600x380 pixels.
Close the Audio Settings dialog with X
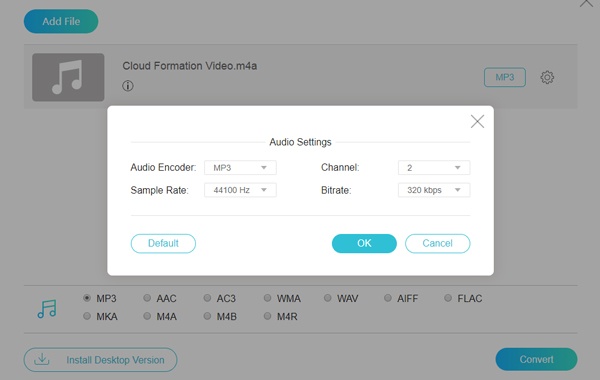(x=477, y=122)
